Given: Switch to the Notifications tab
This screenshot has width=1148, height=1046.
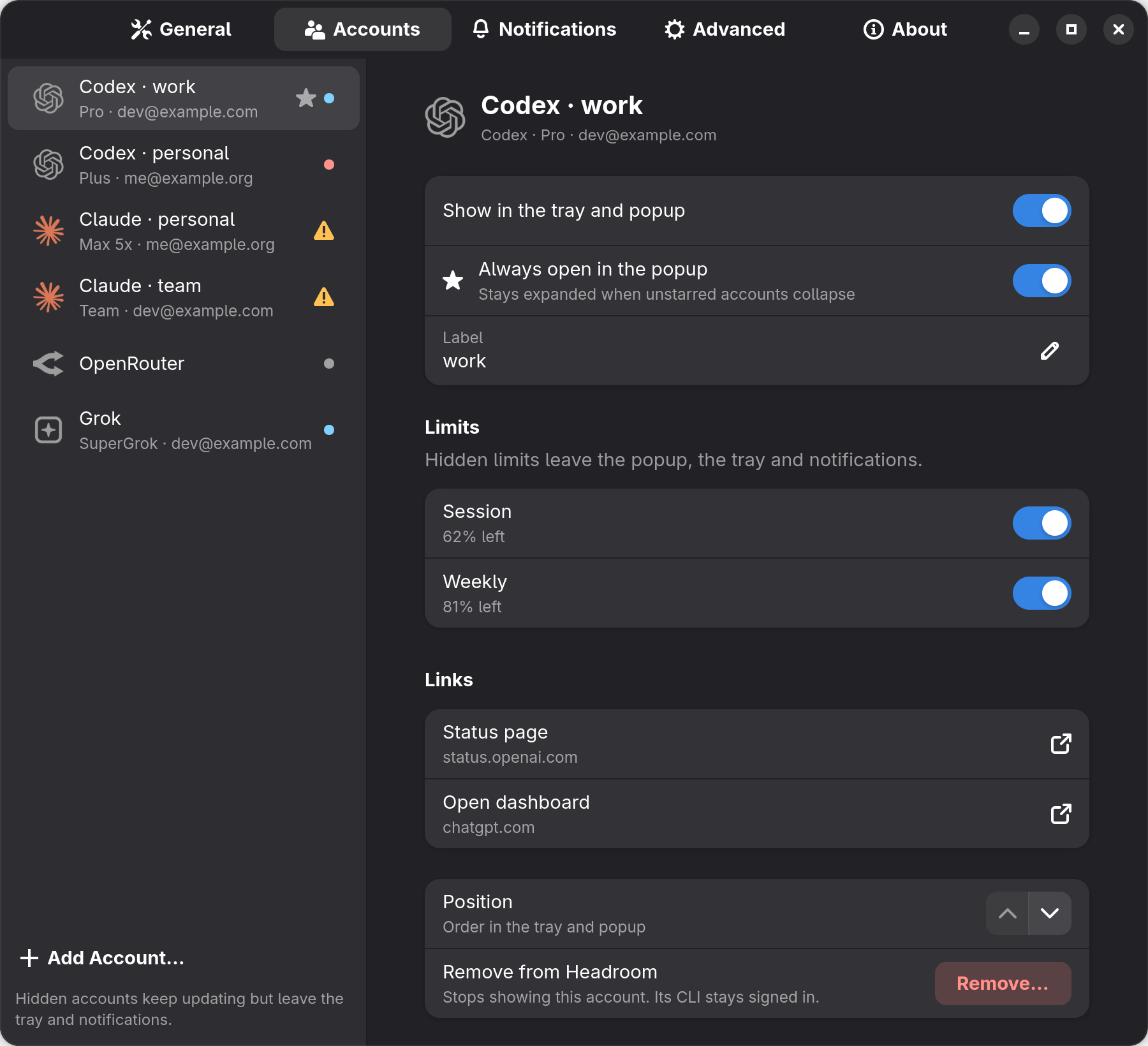Looking at the screenshot, I should pos(544,29).
